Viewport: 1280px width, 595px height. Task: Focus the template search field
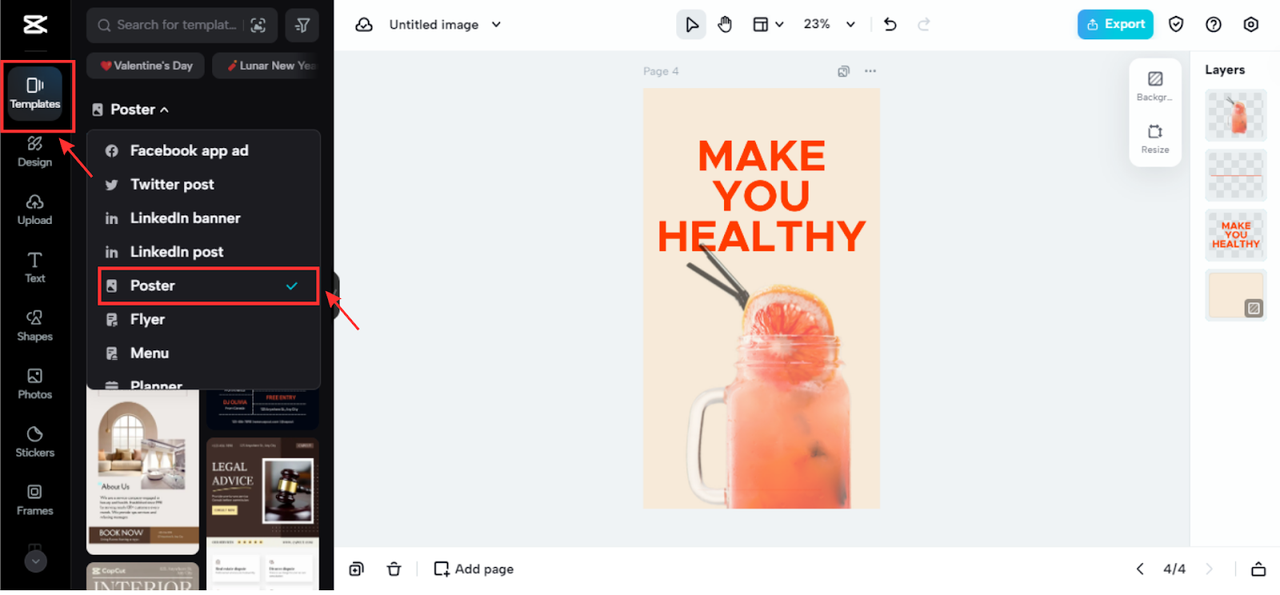point(181,25)
